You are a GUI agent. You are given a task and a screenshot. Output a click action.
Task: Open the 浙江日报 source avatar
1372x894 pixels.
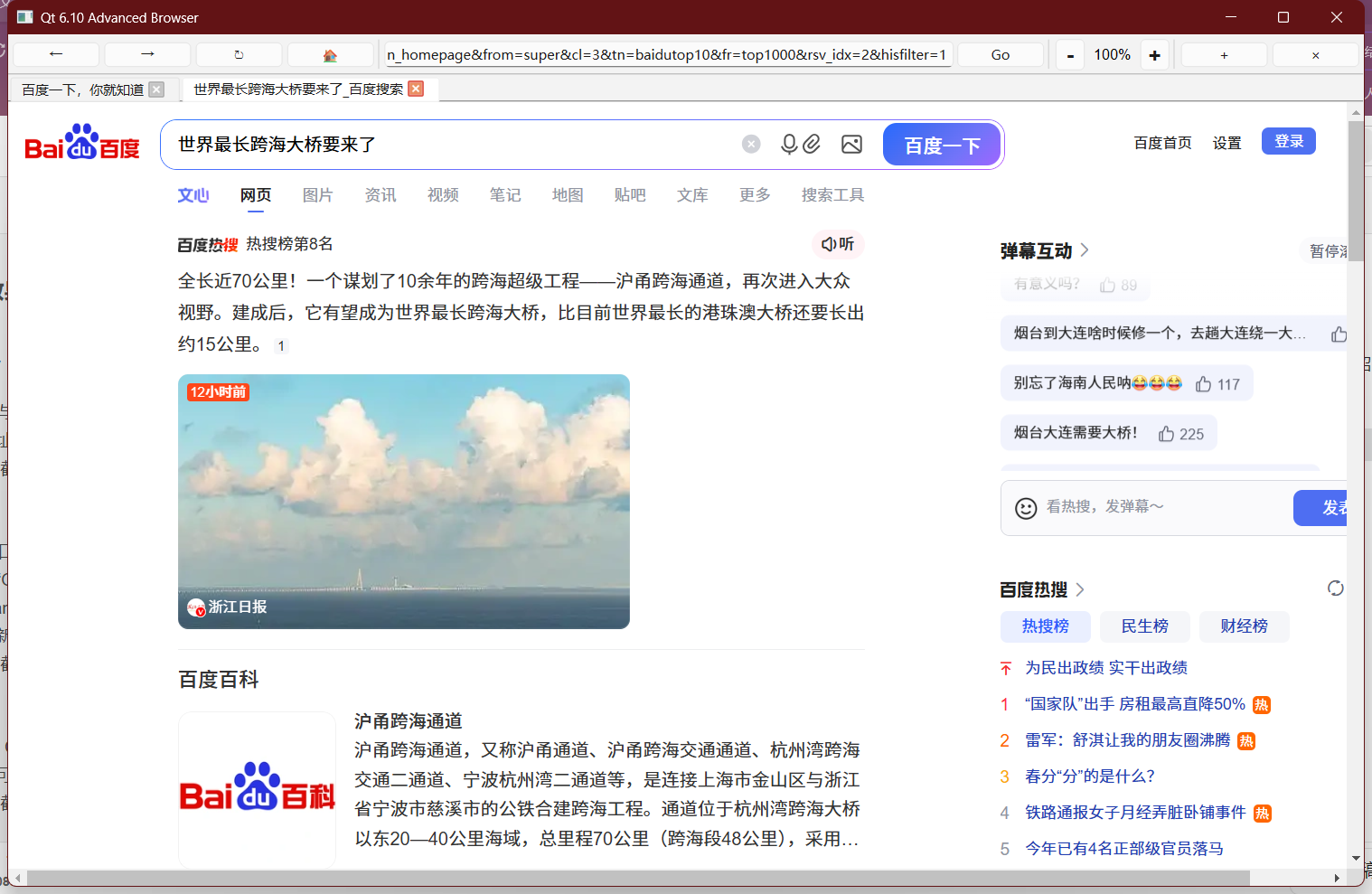(196, 607)
